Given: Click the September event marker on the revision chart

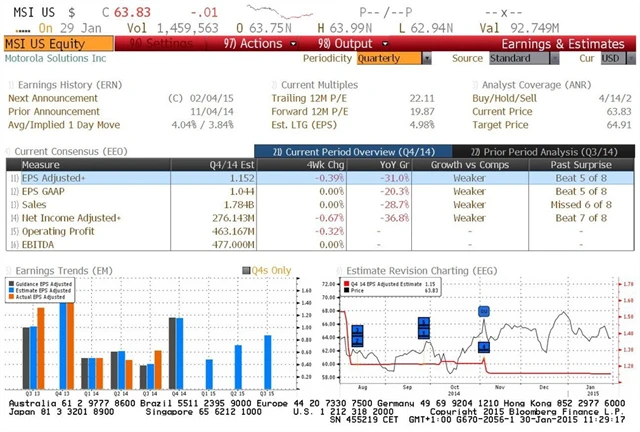Looking at the screenshot, I should (423, 327).
